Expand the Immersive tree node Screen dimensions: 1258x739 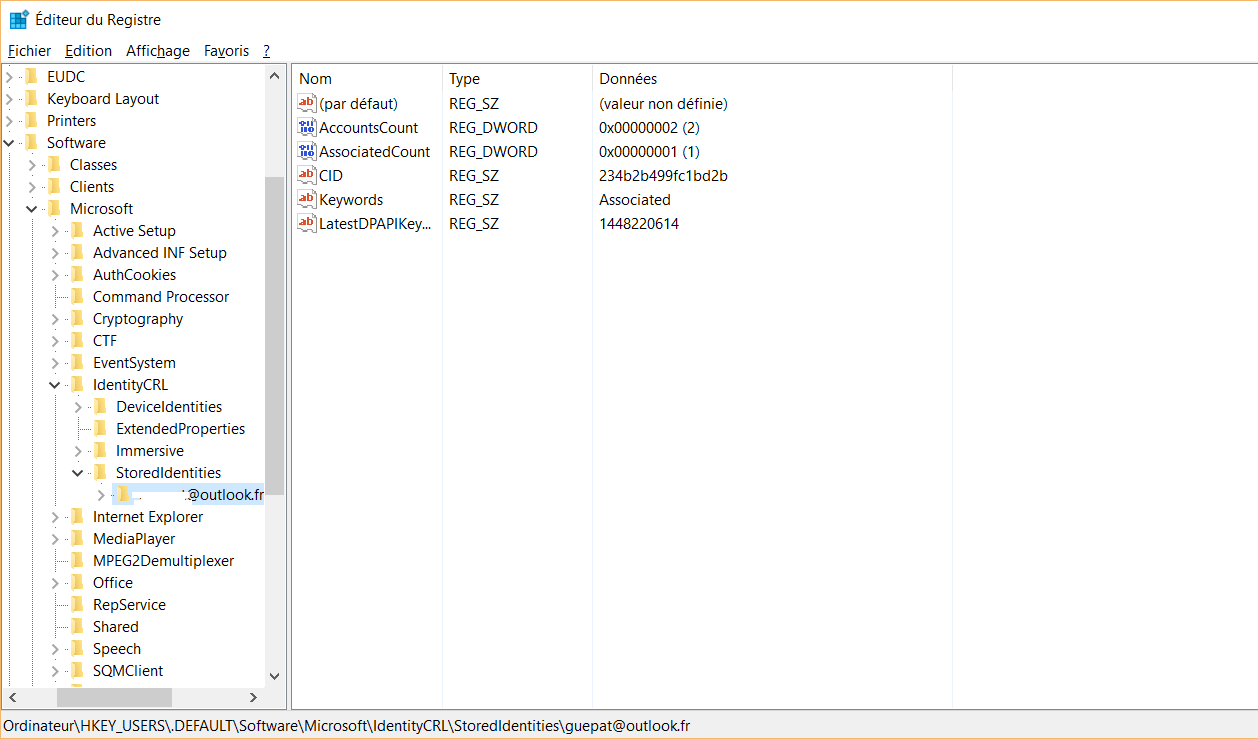tap(78, 450)
